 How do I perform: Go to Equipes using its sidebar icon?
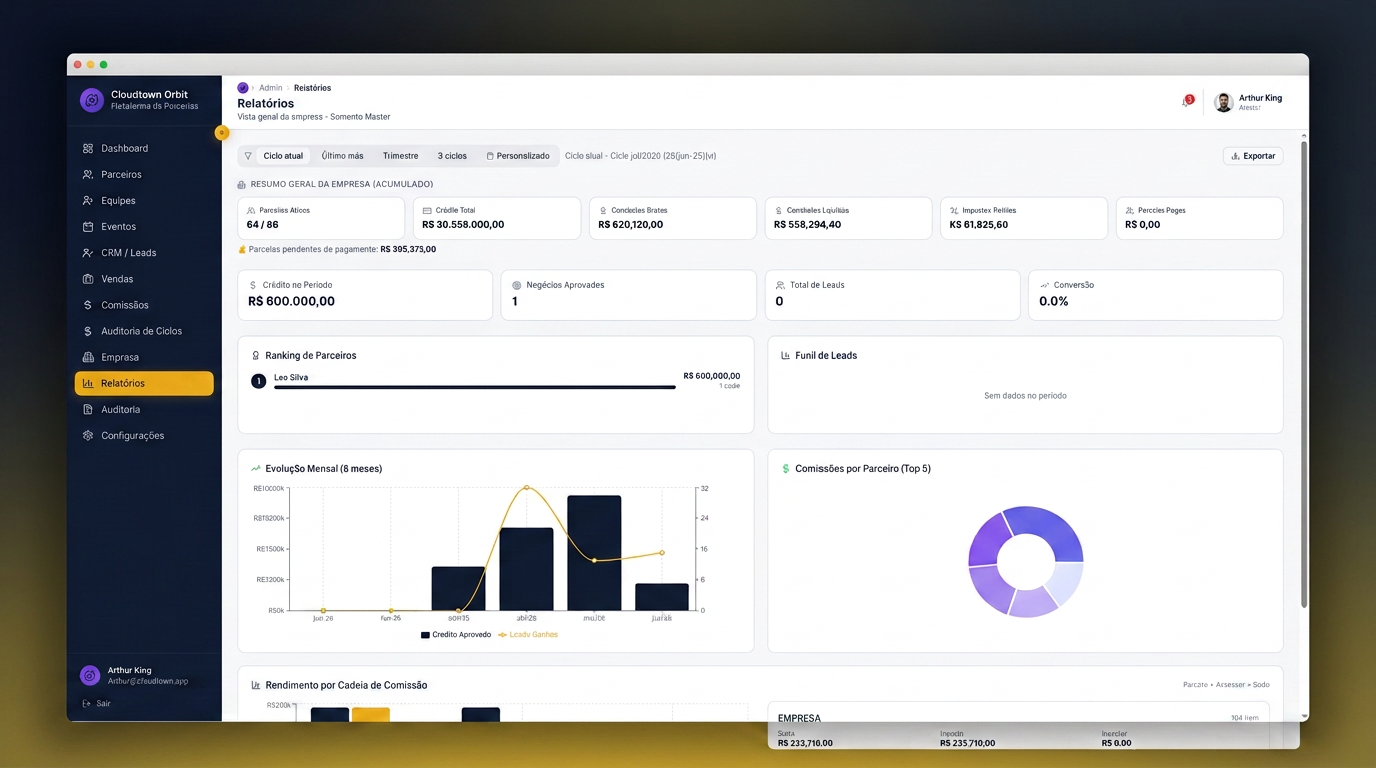click(88, 200)
